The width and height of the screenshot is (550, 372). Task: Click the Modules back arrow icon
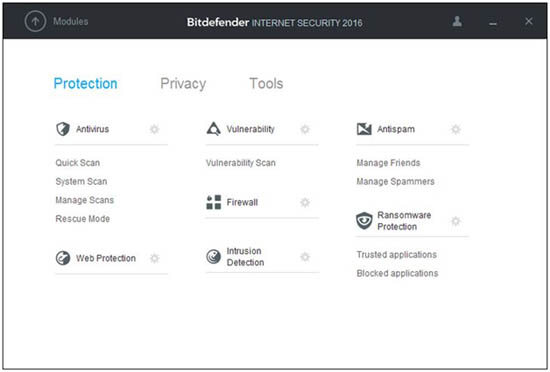(35, 21)
